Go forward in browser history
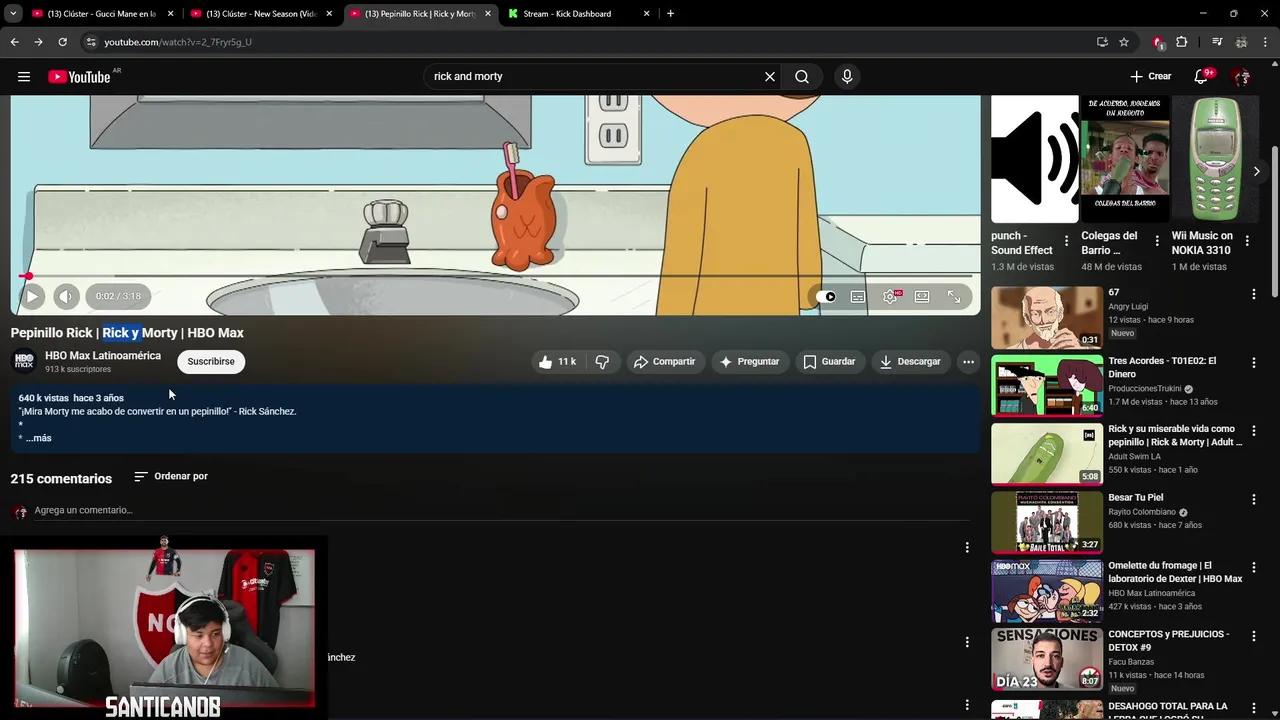Viewport: 1280px width, 720px height. click(x=38, y=42)
